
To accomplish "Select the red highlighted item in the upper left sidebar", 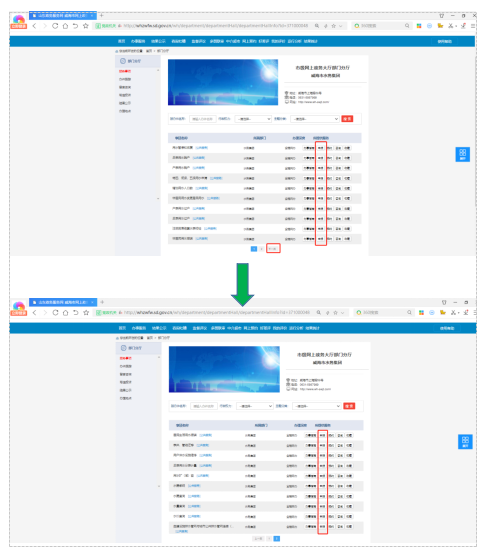I will click(x=125, y=71).
